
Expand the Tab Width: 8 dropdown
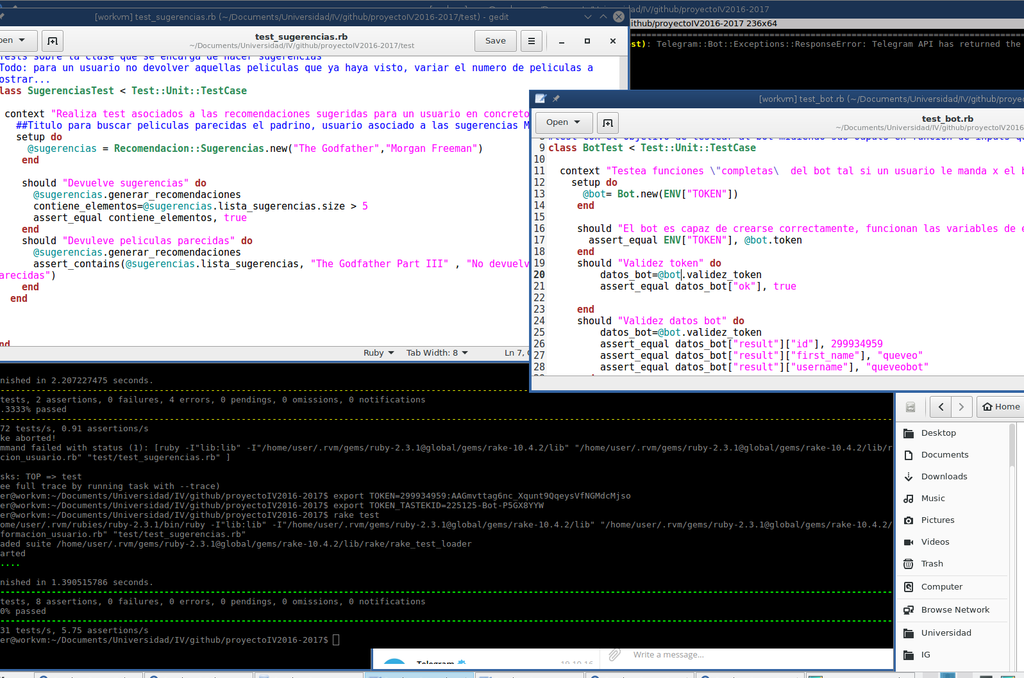click(x=437, y=353)
